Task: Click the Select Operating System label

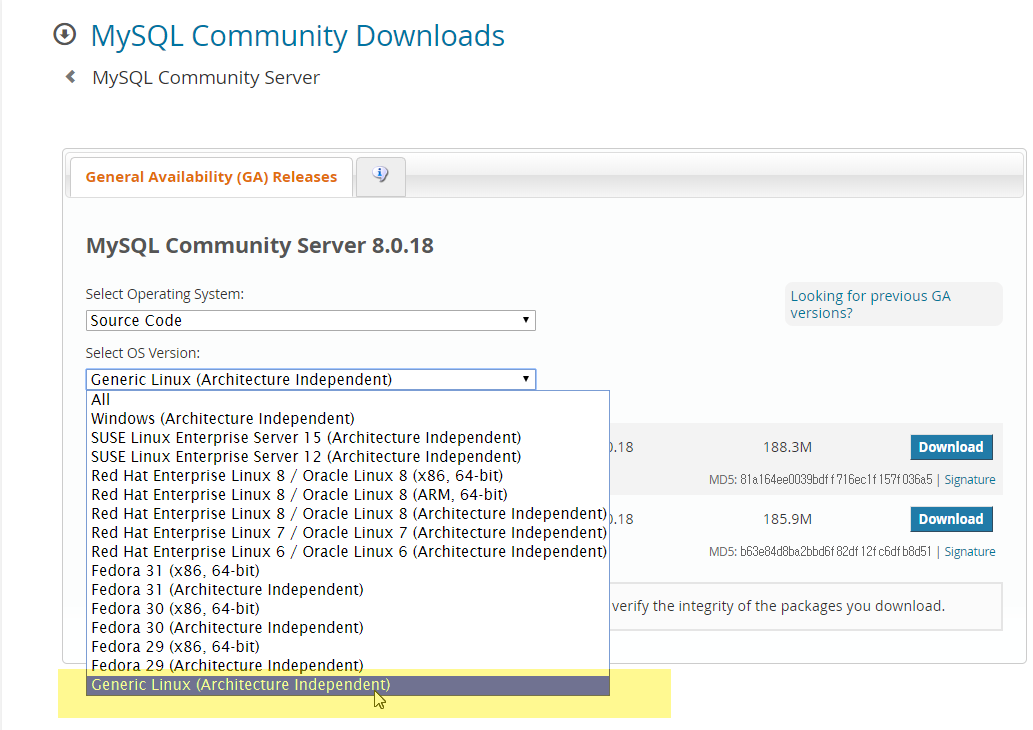Action: click(165, 295)
